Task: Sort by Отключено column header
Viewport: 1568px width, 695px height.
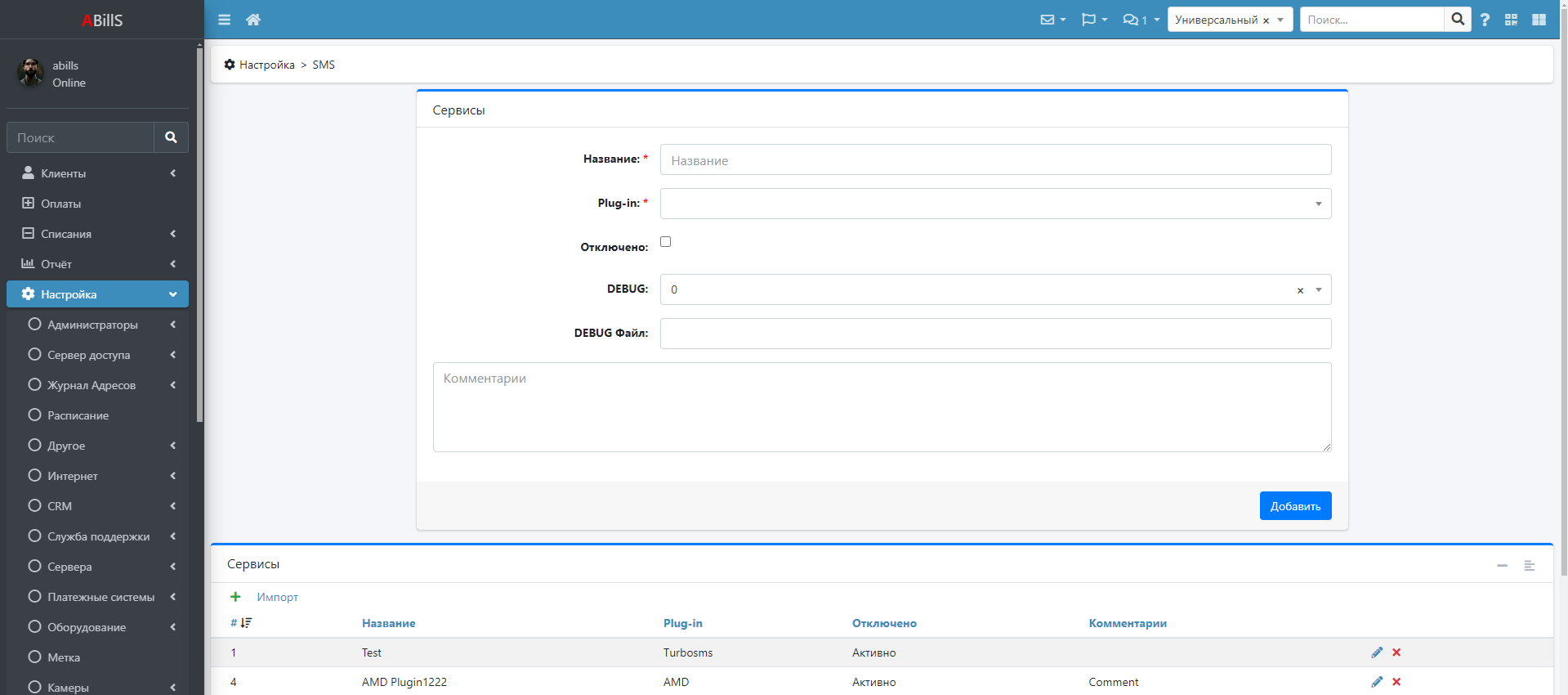Action: [x=884, y=623]
